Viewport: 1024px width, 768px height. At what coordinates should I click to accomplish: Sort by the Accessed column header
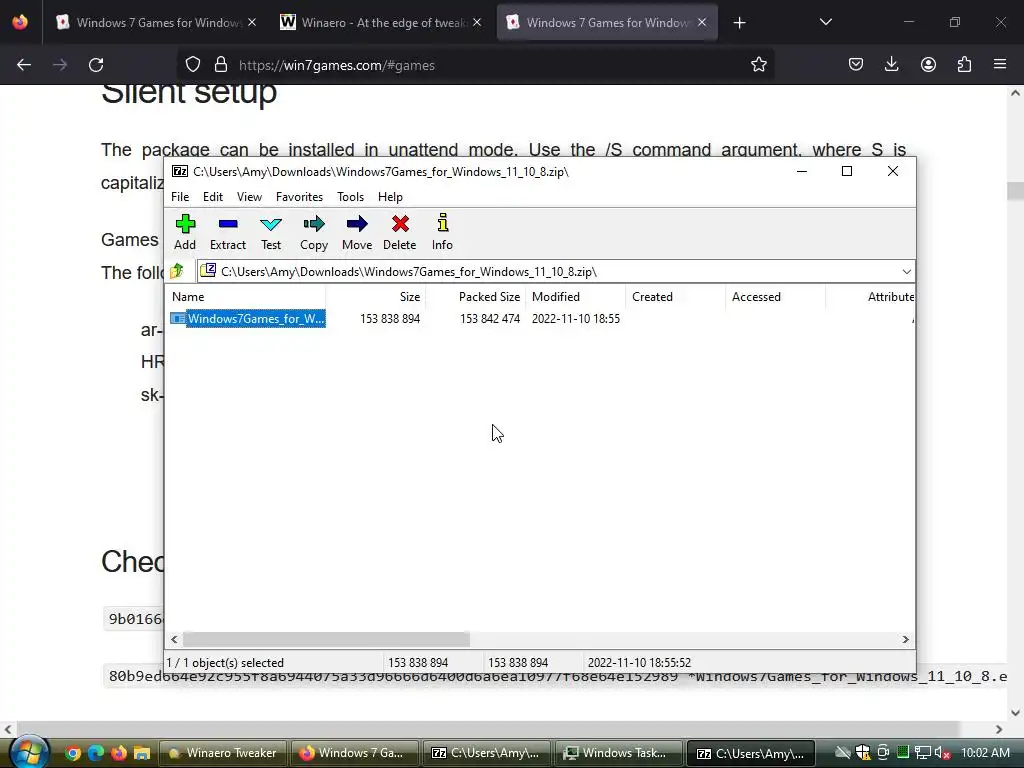point(775,296)
